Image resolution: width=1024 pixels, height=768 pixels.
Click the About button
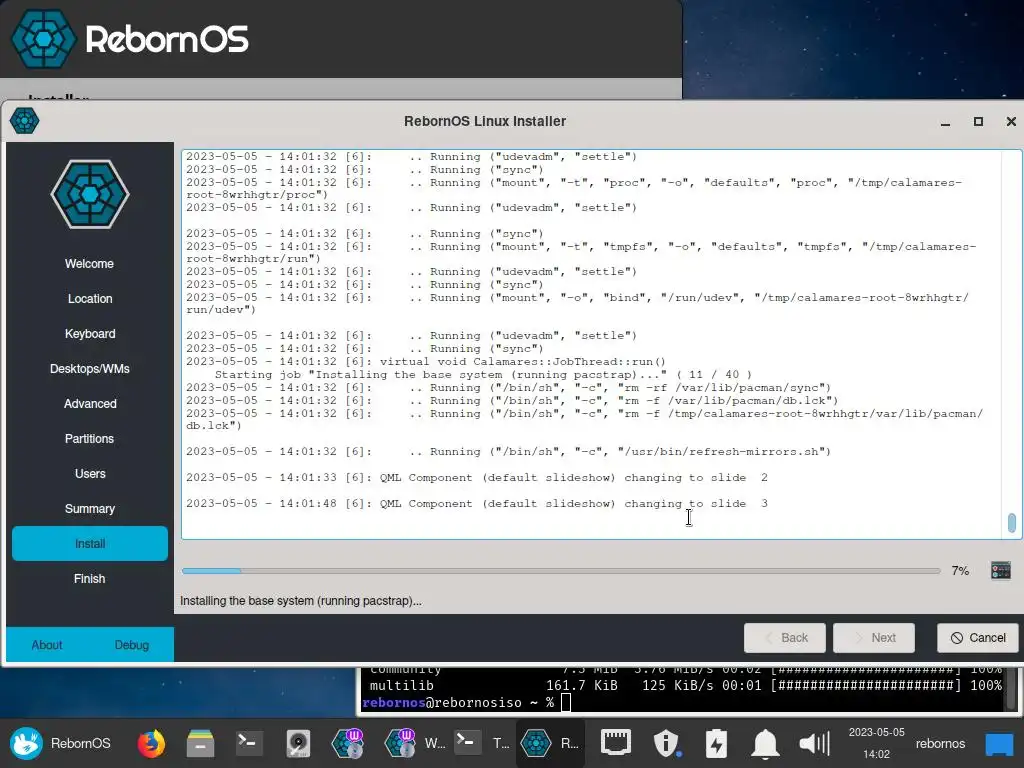coord(47,645)
